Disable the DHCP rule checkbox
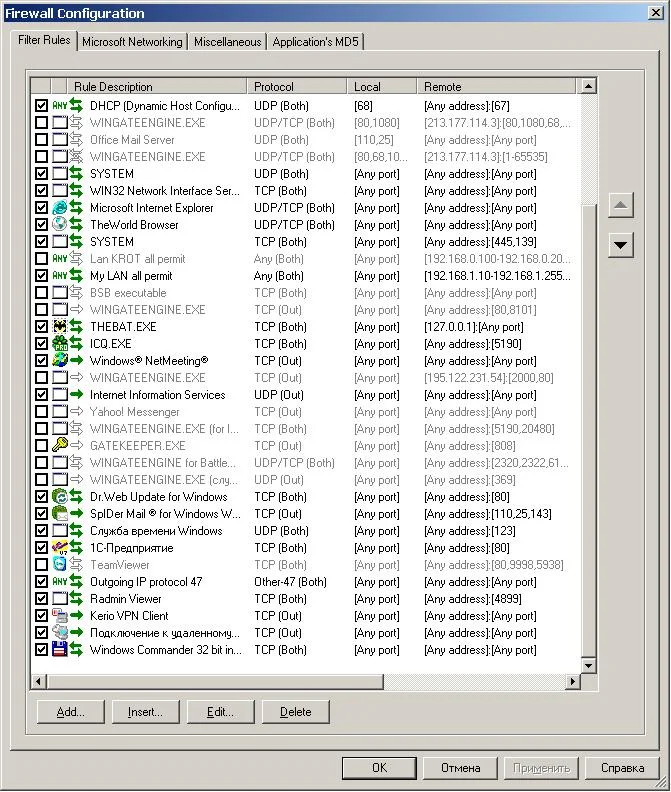671x792 pixels. (x=41, y=106)
